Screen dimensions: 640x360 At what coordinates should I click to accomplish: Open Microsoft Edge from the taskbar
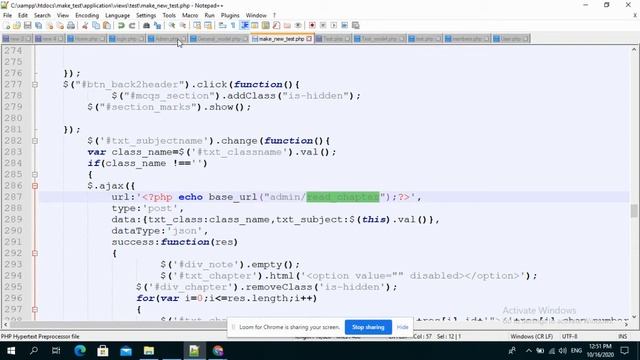80,351
